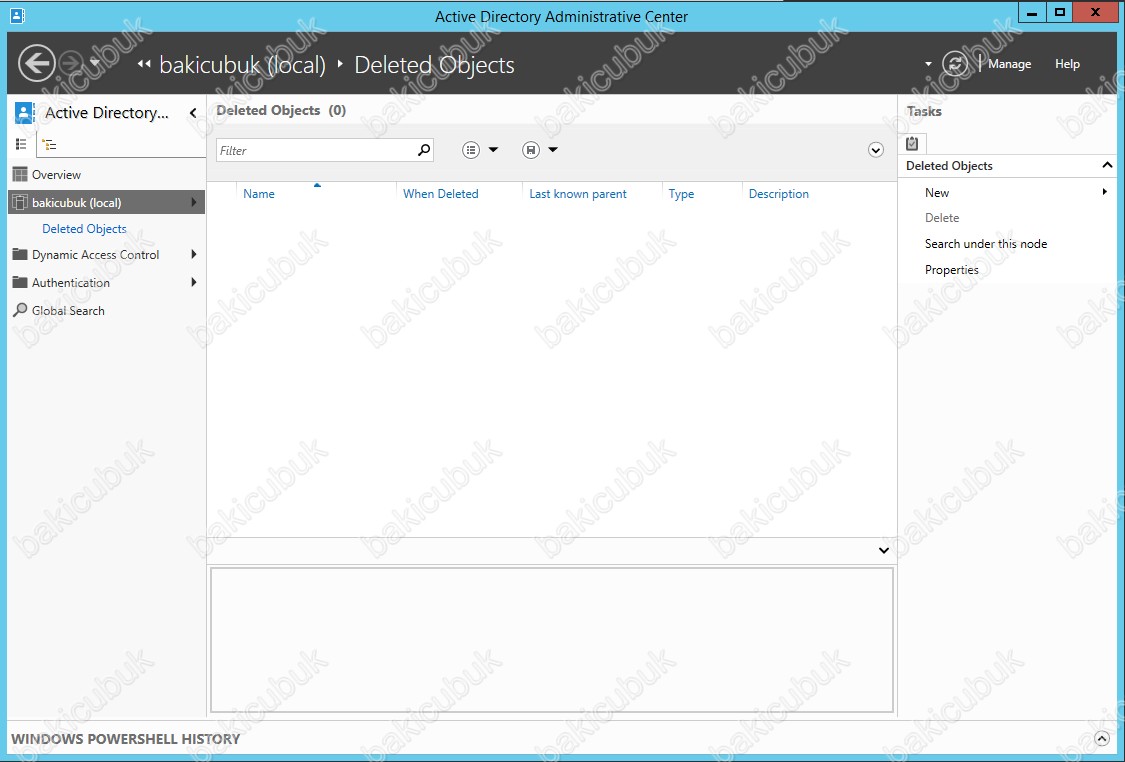Screen dimensions: 1125x762
Task: Click the magnifier icon in Filter box
Action: point(424,149)
